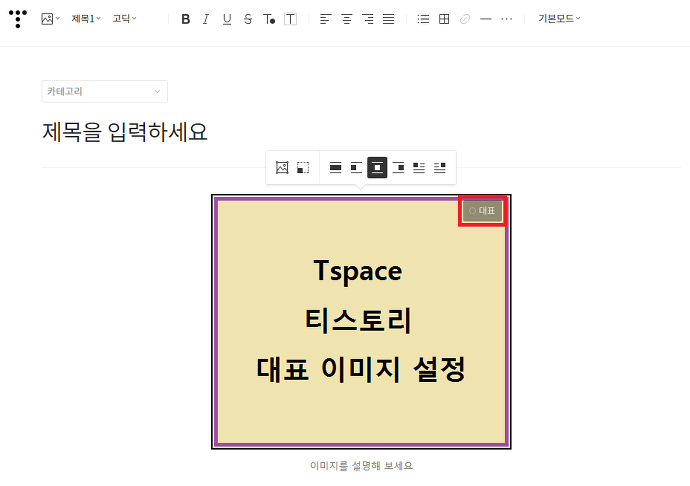The width and height of the screenshot is (690, 486).
Task: Click the Tistory logo icon
Action: tap(18, 19)
